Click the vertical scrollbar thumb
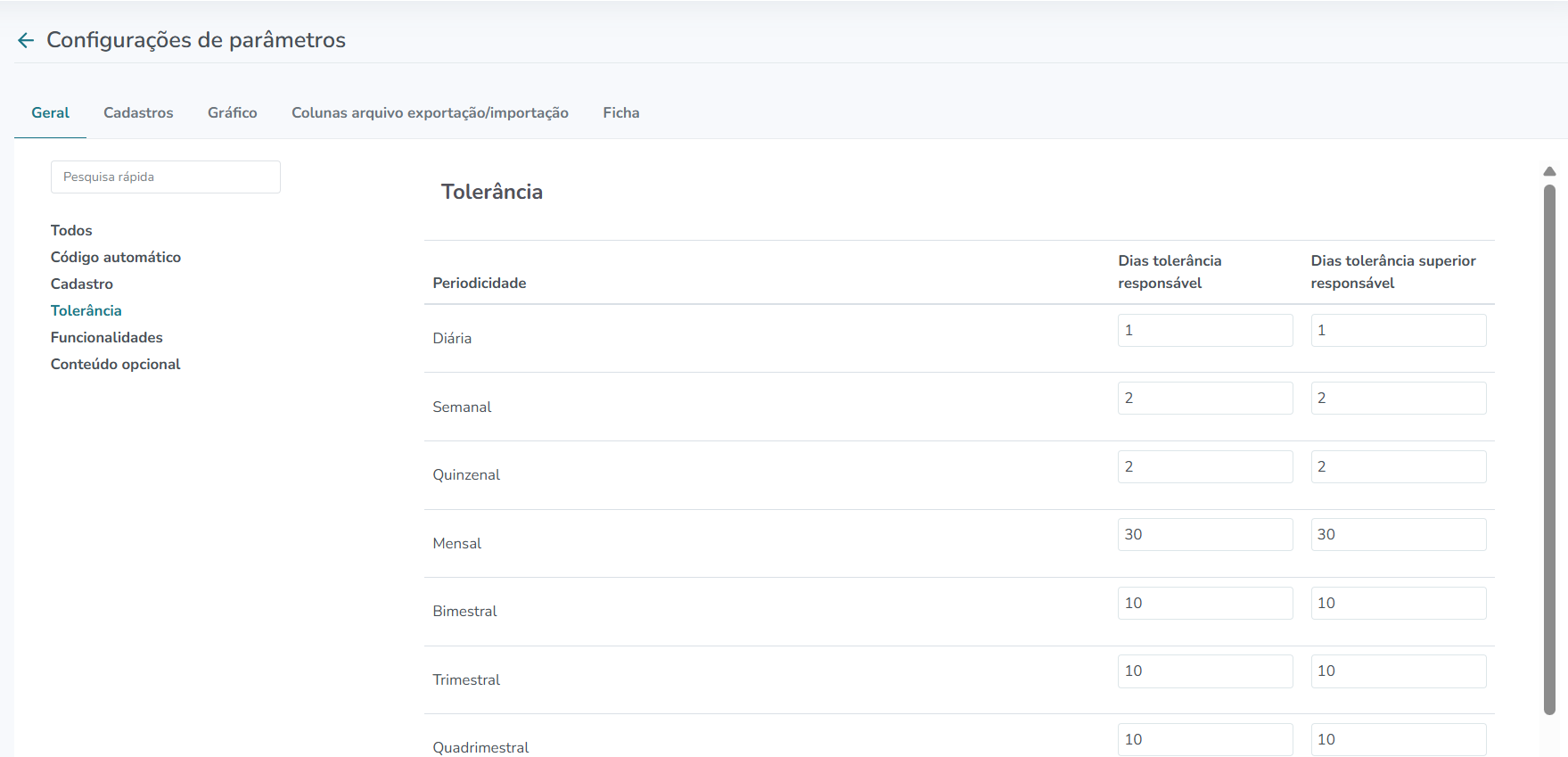Image resolution: width=1568 pixels, height=757 pixels. coord(1549,449)
